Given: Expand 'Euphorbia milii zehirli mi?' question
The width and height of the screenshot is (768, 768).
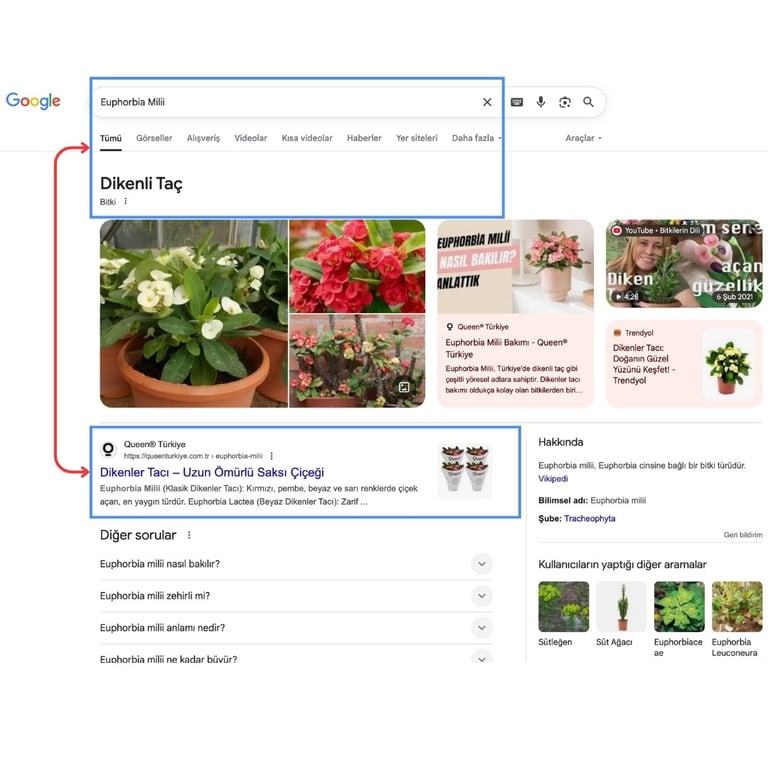Looking at the screenshot, I should pyautogui.click(x=296, y=596).
